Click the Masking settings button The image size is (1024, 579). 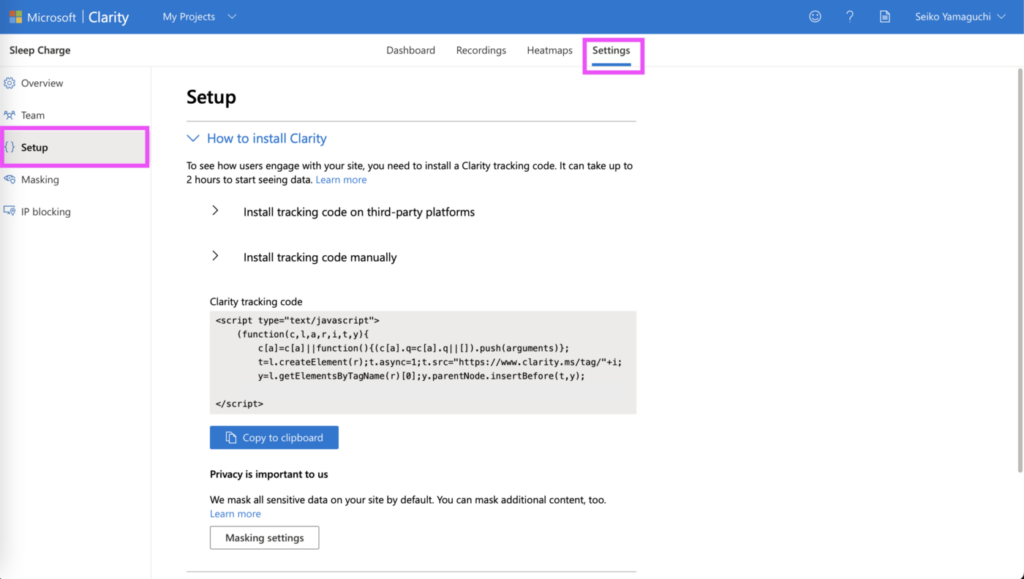(264, 538)
